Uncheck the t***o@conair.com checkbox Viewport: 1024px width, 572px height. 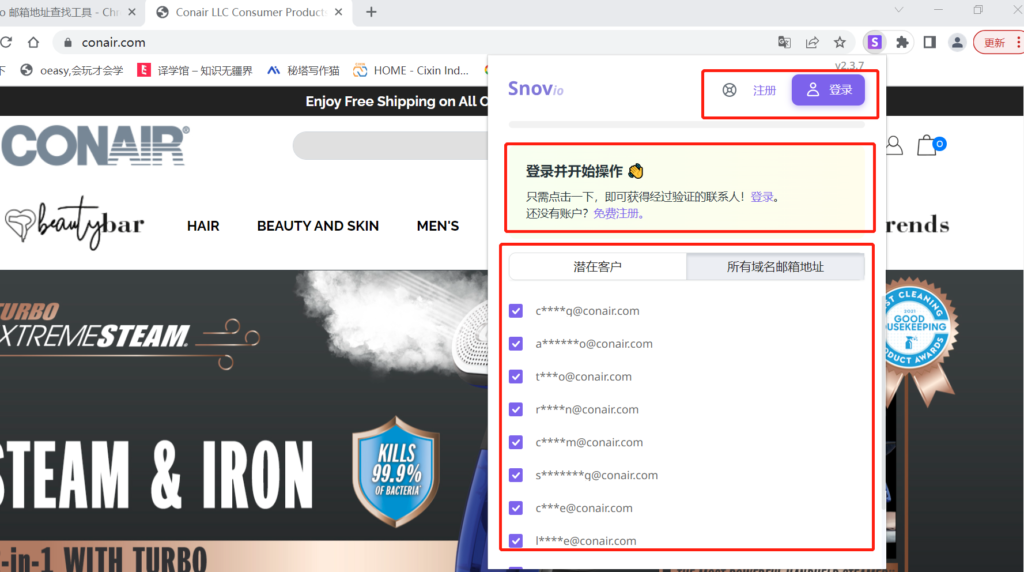click(x=516, y=377)
